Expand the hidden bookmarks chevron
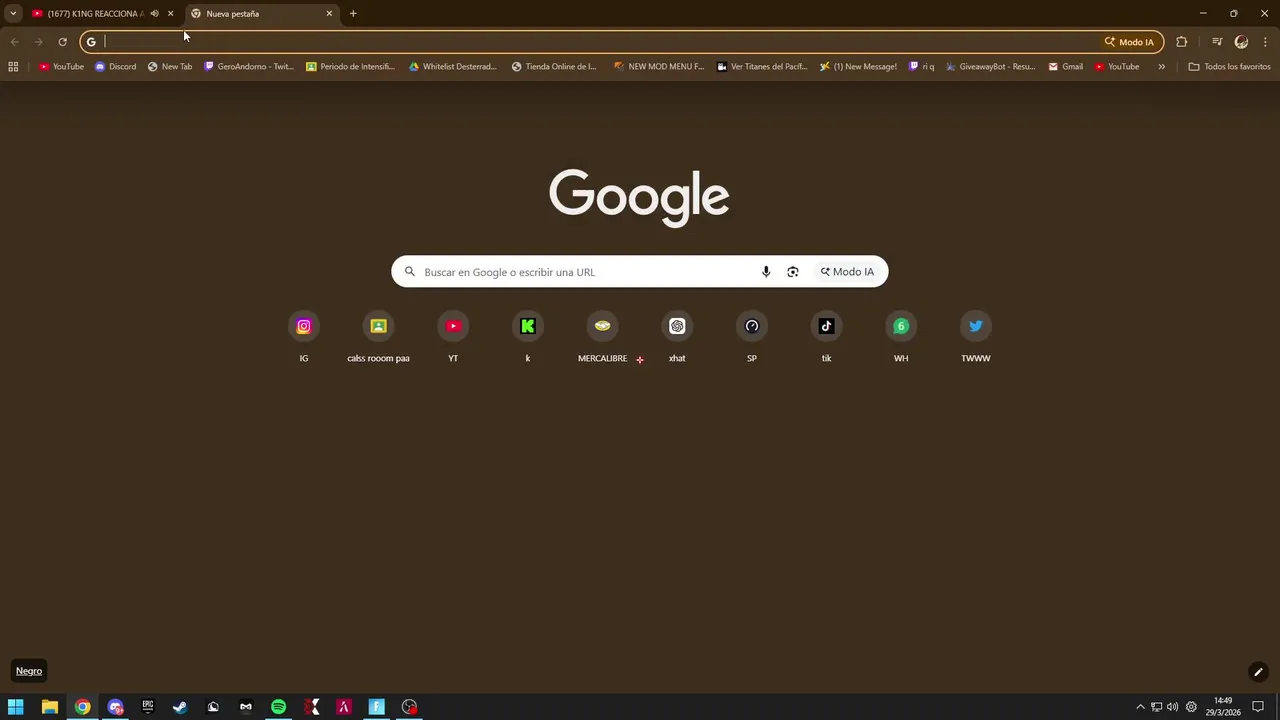 click(x=1161, y=67)
